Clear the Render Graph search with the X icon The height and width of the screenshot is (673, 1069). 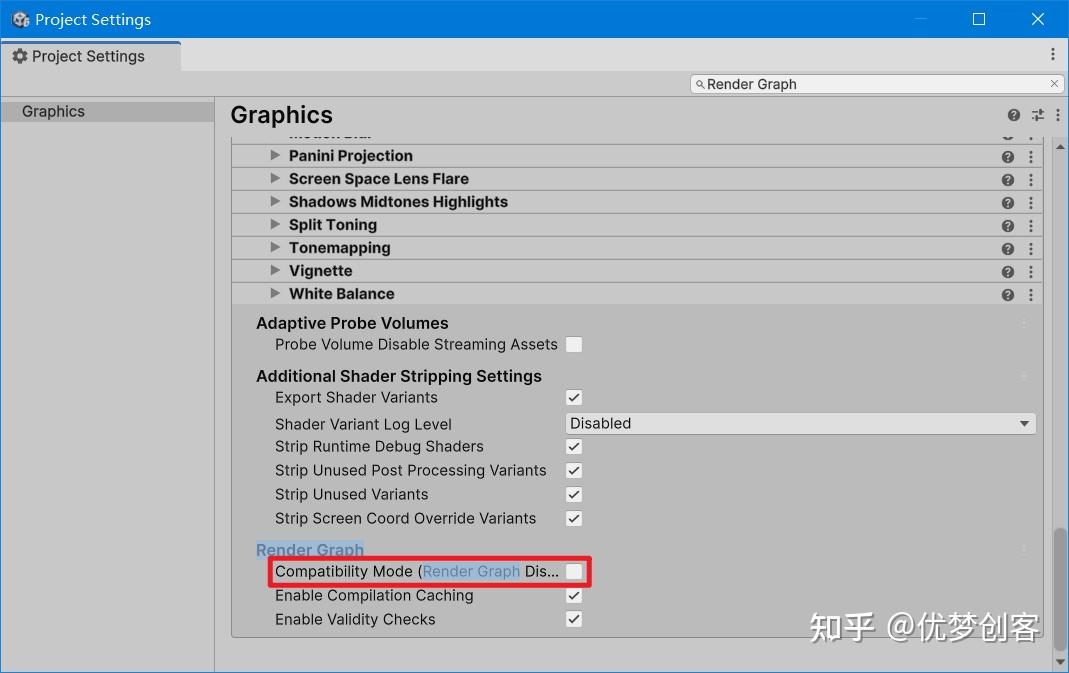1054,84
